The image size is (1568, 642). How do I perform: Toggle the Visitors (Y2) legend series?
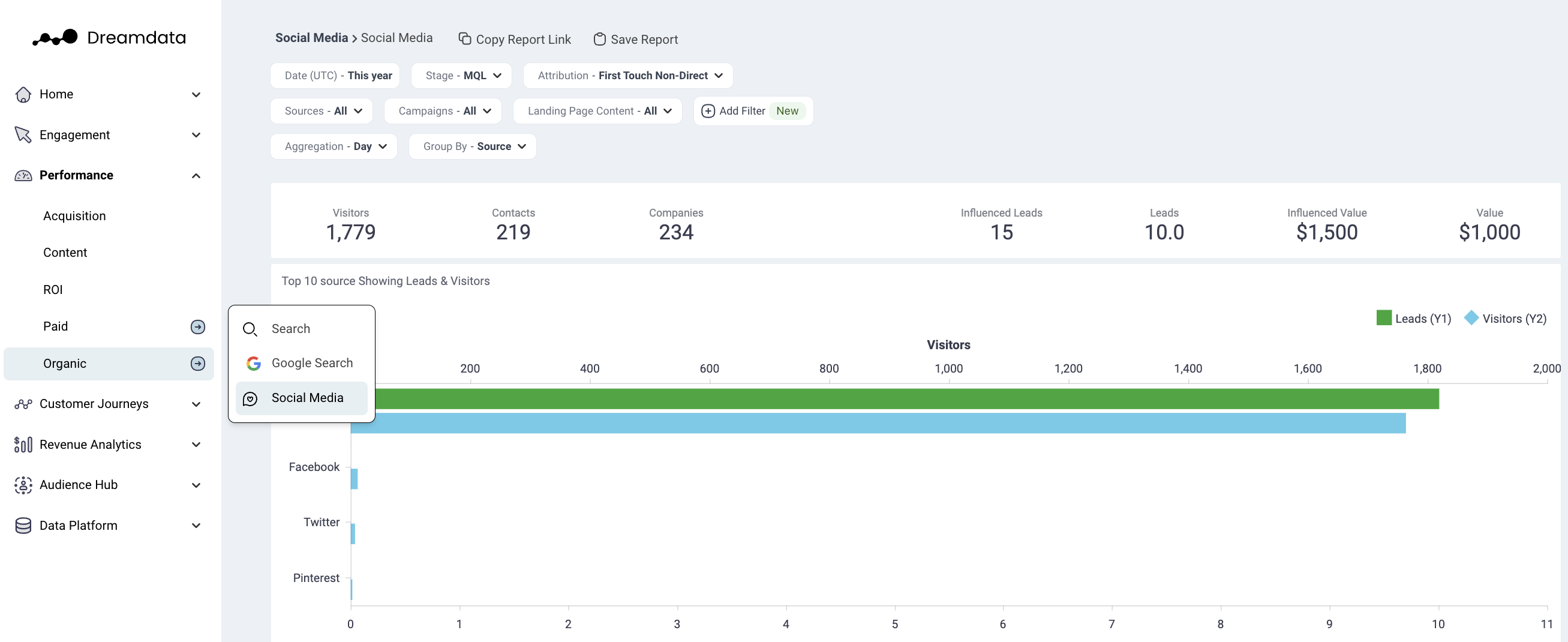(1504, 318)
